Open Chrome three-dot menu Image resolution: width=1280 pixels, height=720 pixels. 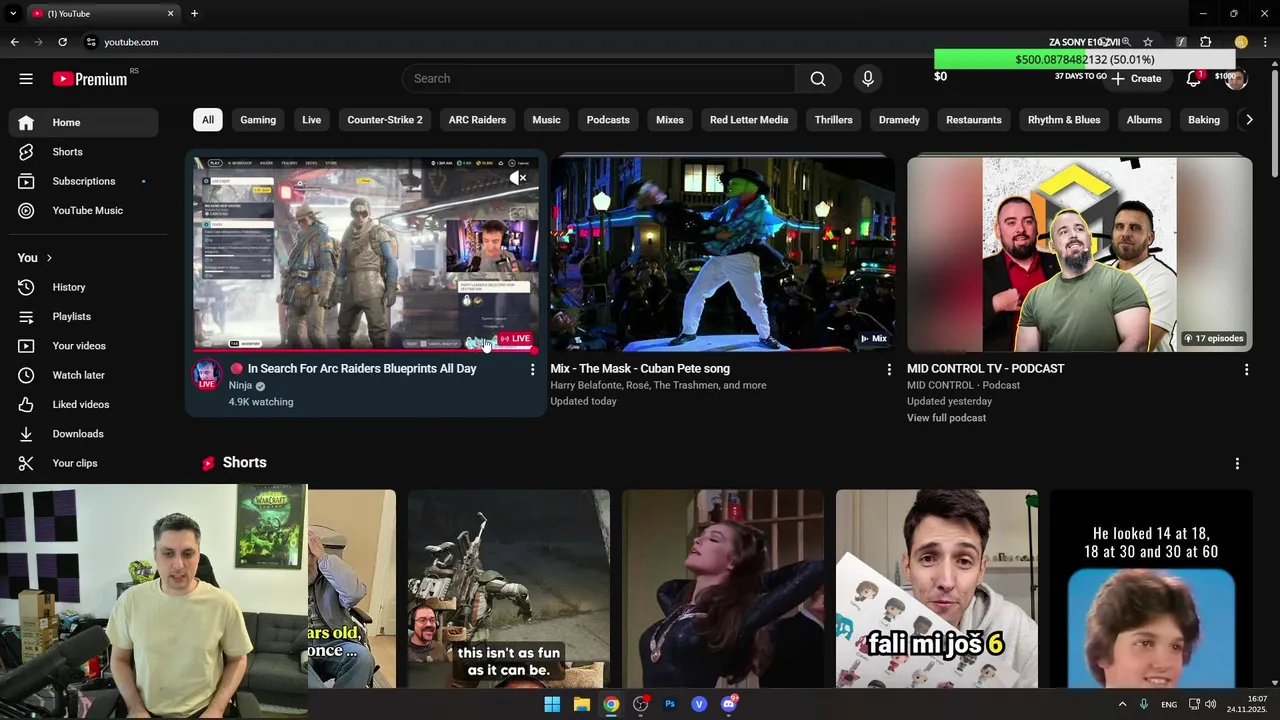(1266, 42)
